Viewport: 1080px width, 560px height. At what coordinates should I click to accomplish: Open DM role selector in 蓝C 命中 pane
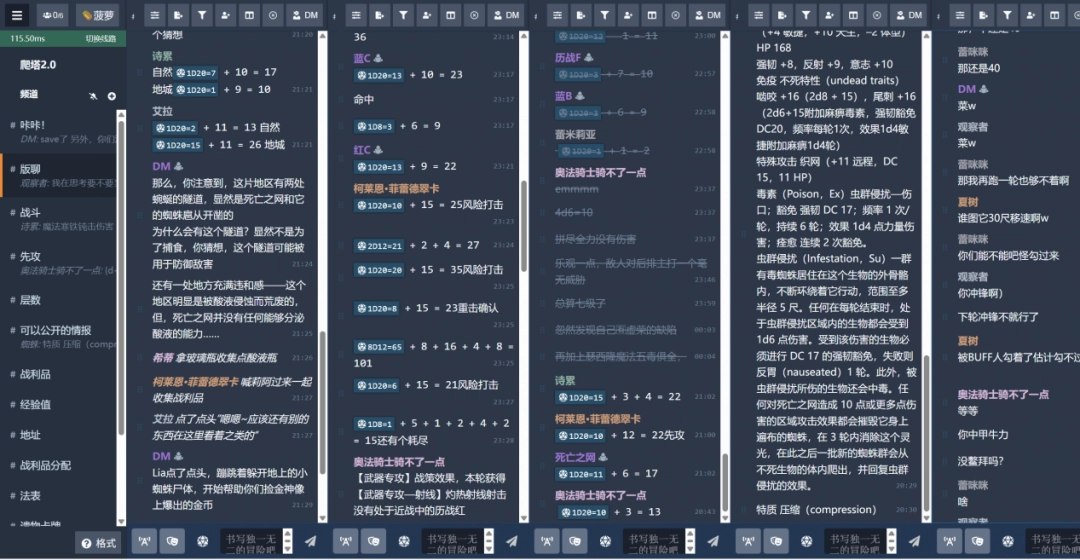click(x=506, y=15)
